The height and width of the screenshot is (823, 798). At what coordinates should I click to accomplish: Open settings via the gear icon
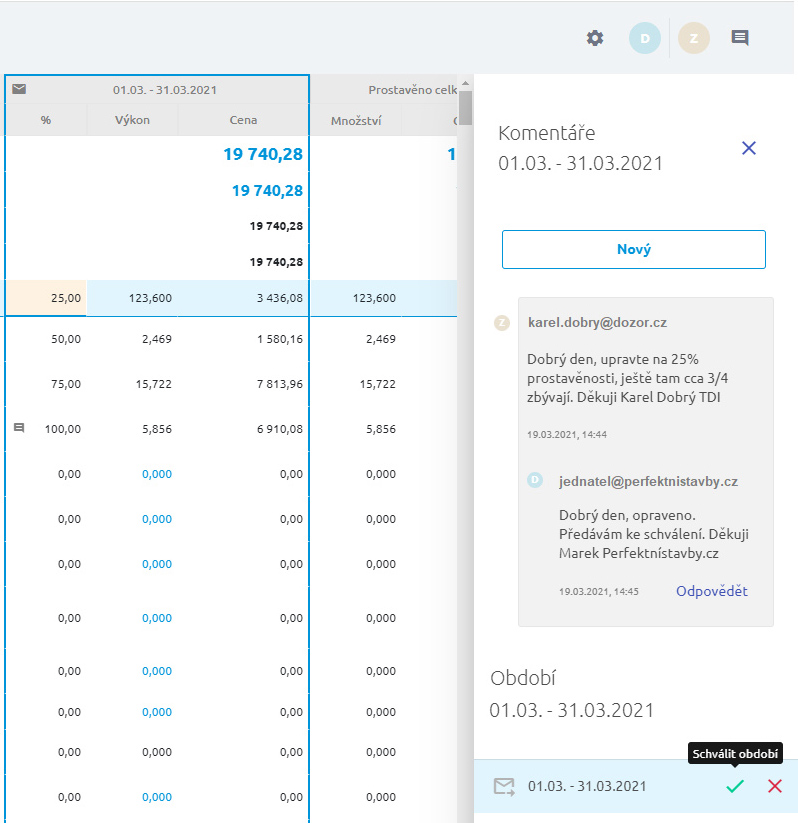coord(595,38)
